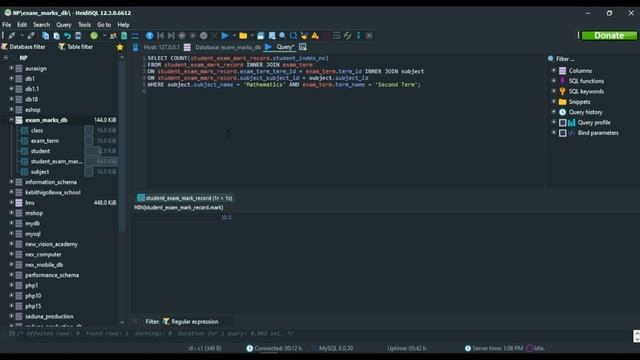Click the connected clock status icon

[249, 348]
